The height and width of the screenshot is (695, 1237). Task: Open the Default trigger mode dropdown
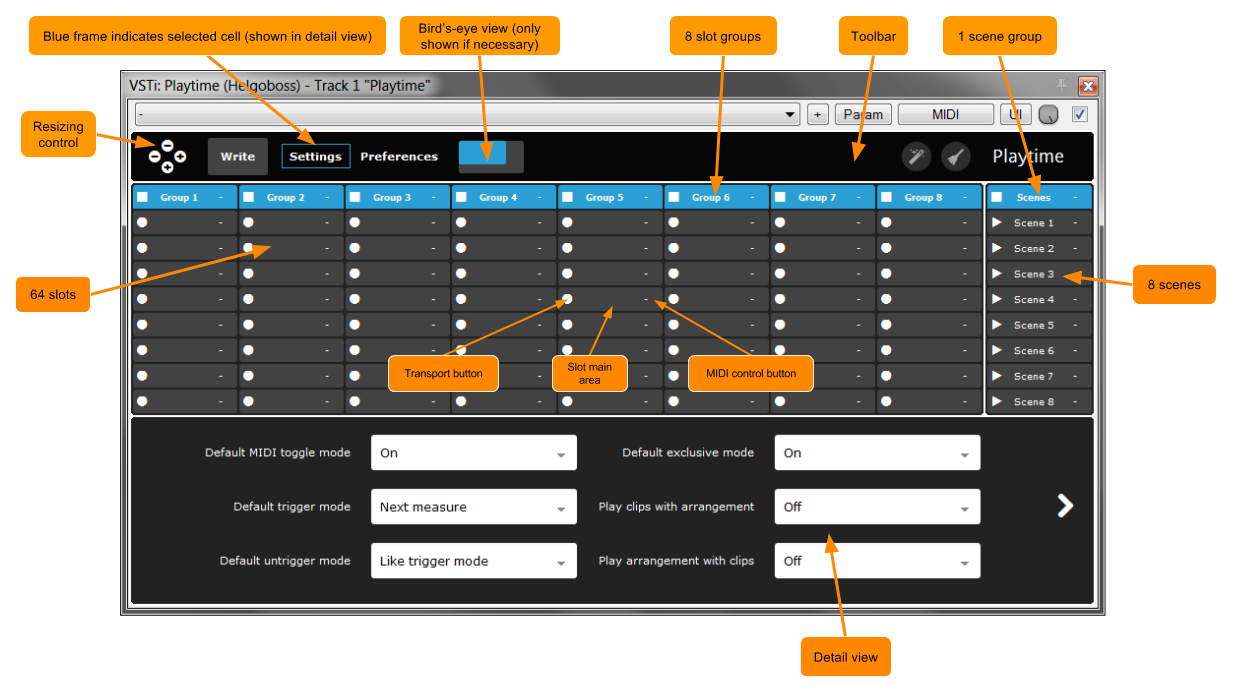click(x=474, y=507)
